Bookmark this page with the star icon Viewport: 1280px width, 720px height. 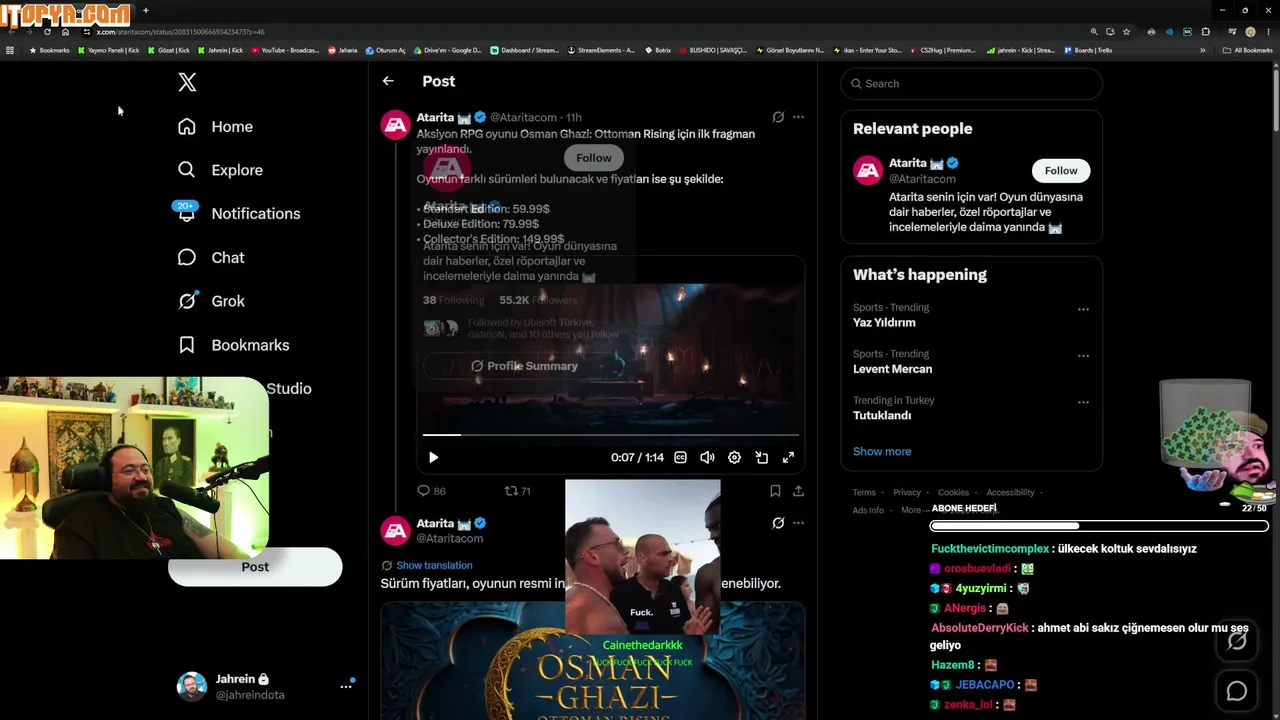tap(1126, 32)
